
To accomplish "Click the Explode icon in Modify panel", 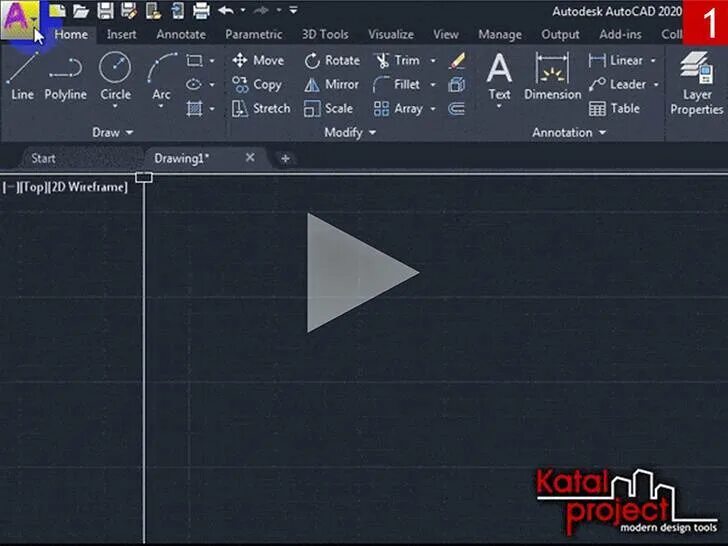I will click(x=457, y=84).
